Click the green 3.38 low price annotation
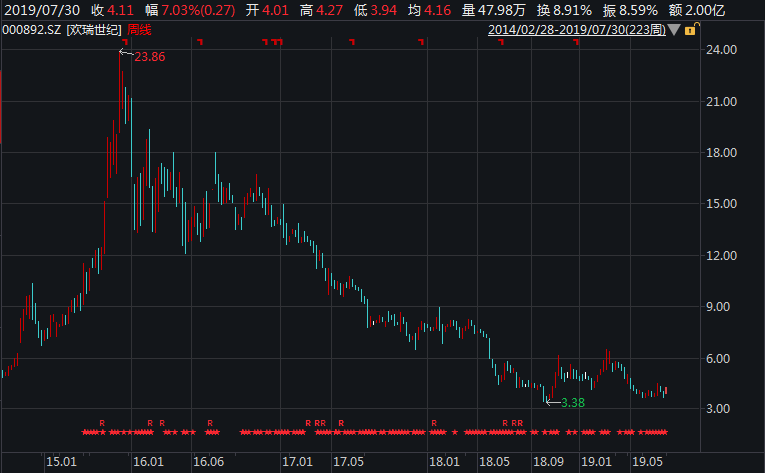The height and width of the screenshot is (473, 765). click(x=572, y=403)
